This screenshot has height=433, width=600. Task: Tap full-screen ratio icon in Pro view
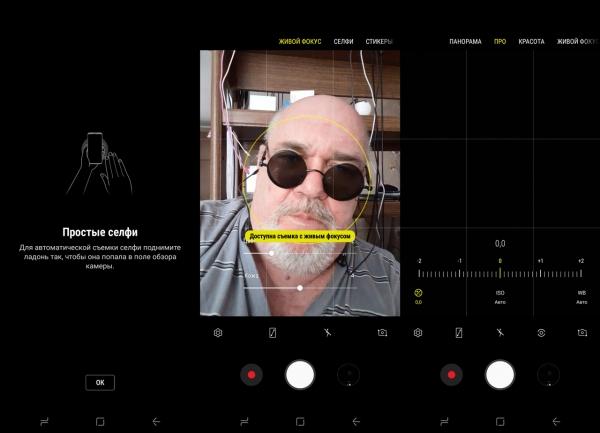459,332
